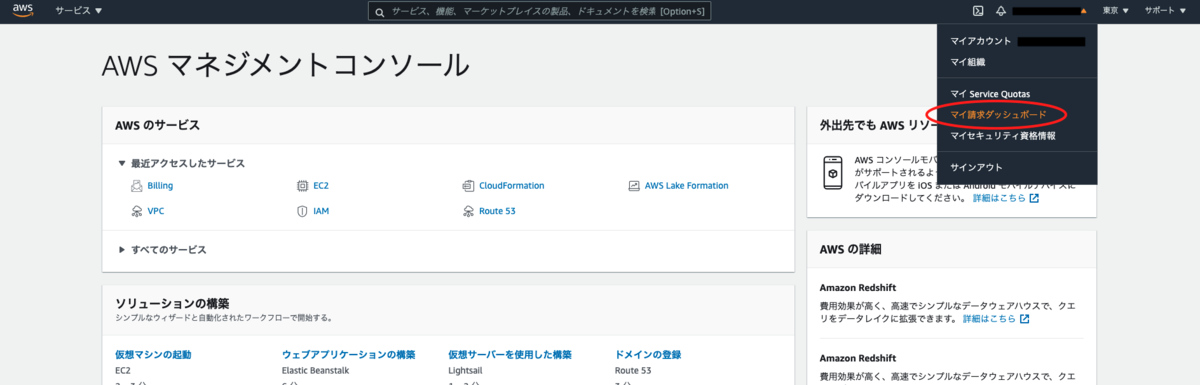This screenshot has width=1200, height=385.
Task: Click the IAM shield icon
Action: [x=303, y=211]
